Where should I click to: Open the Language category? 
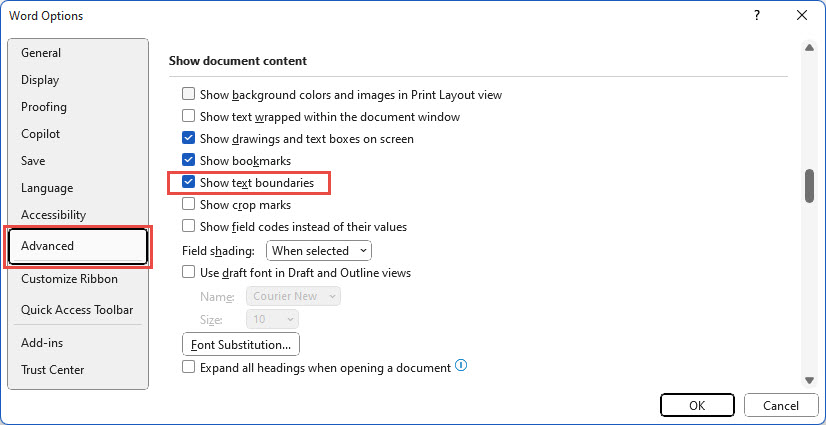[x=78, y=188]
